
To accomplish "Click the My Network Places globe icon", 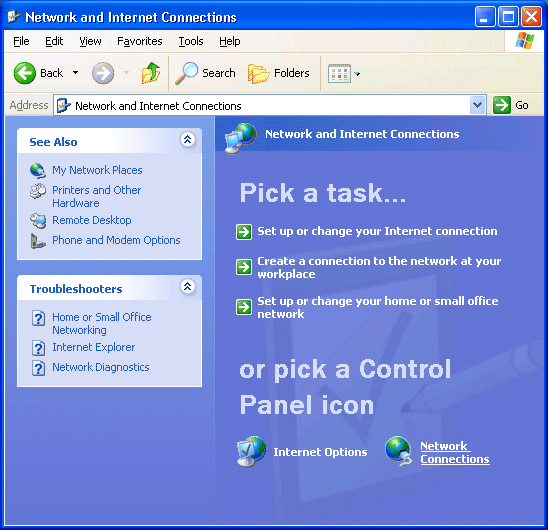I will (37, 170).
